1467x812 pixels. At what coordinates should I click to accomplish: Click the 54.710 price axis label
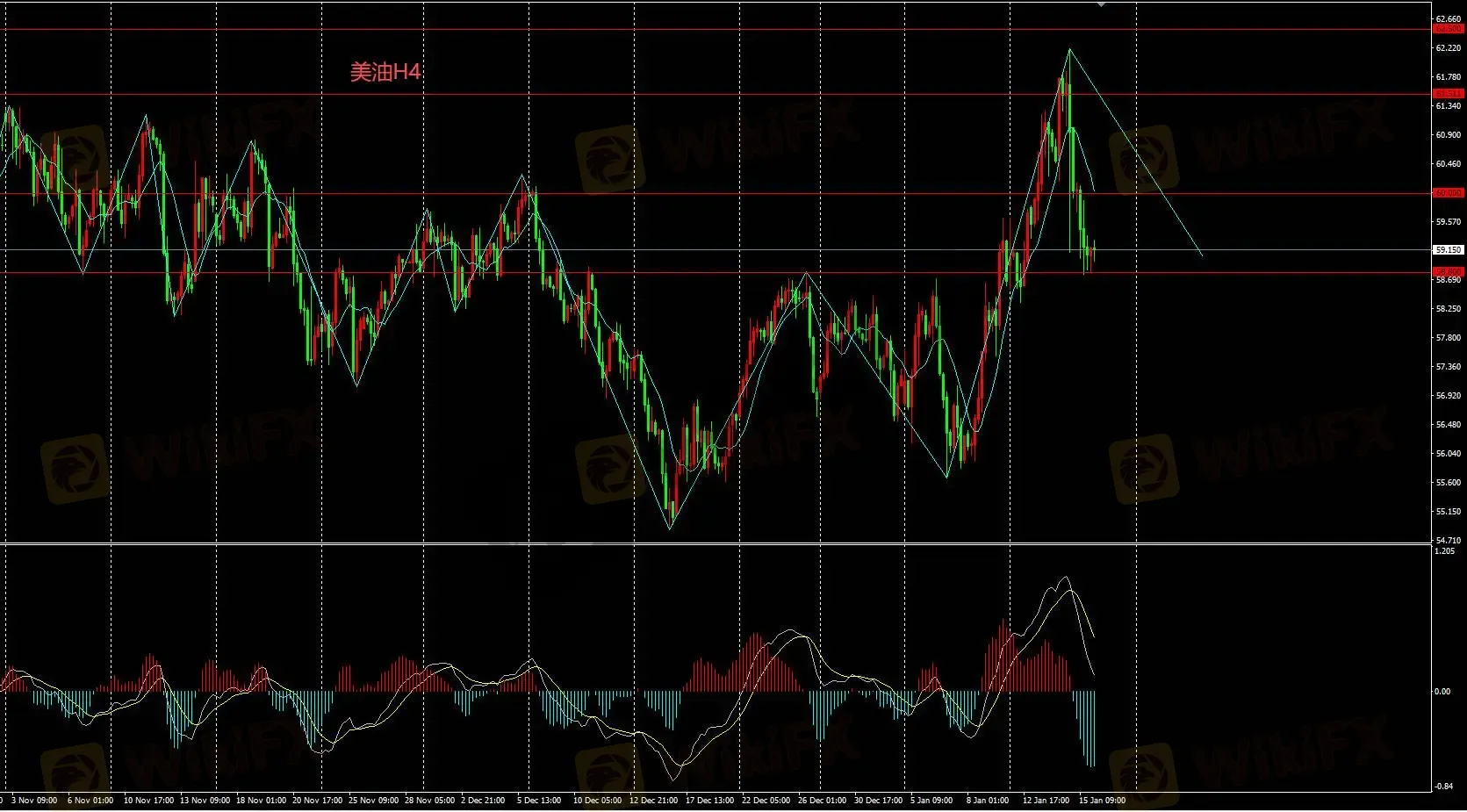click(x=1448, y=541)
